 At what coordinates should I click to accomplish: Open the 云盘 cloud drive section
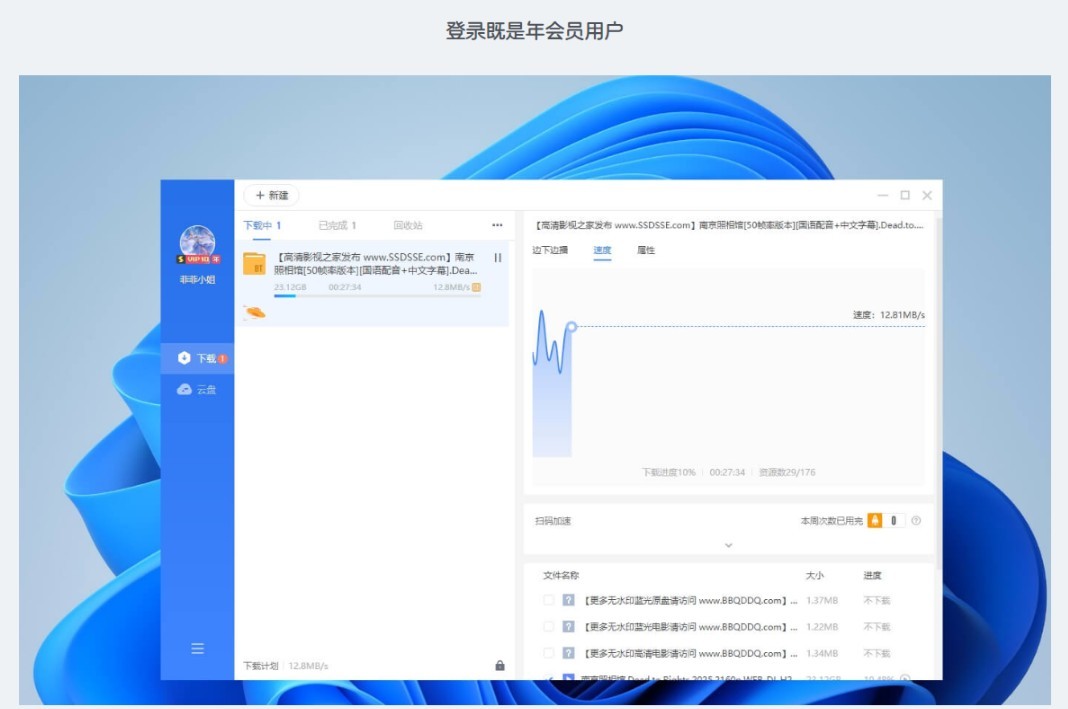click(x=197, y=390)
